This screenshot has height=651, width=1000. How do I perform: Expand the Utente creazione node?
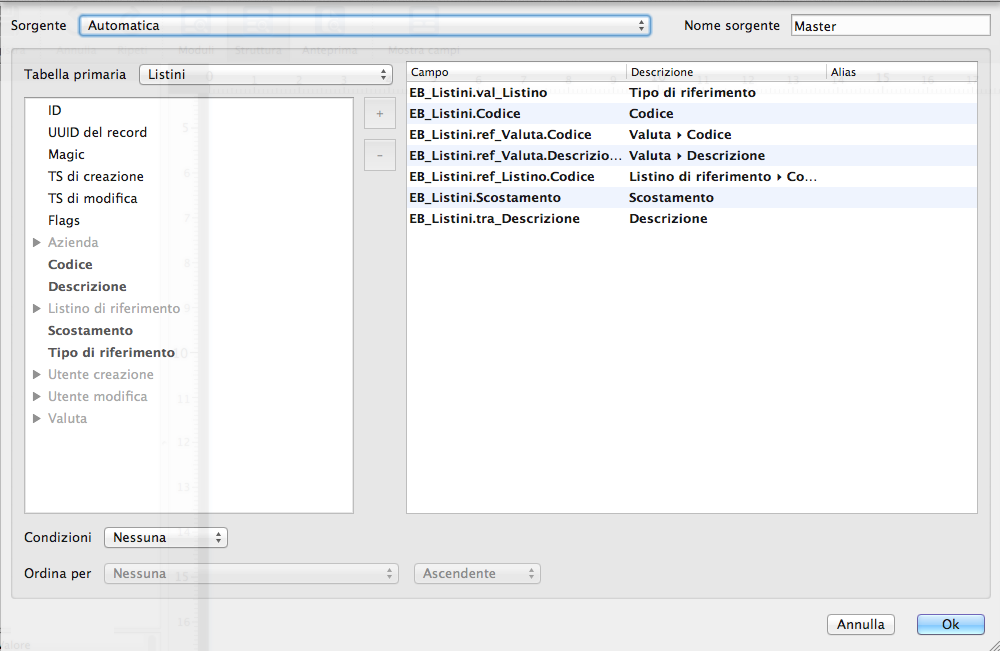pos(37,375)
